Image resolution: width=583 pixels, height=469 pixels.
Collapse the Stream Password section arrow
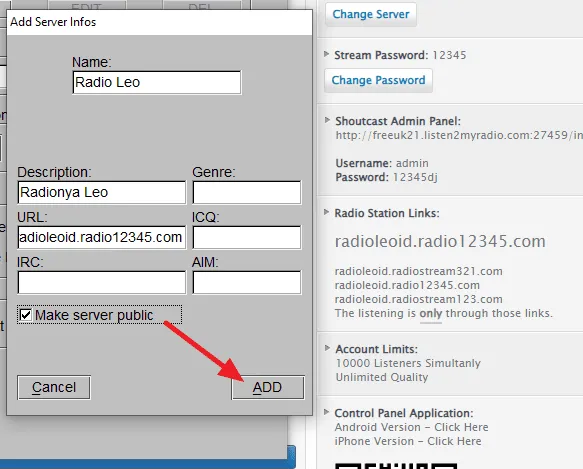pyautogui.click(x=326, y=54)
